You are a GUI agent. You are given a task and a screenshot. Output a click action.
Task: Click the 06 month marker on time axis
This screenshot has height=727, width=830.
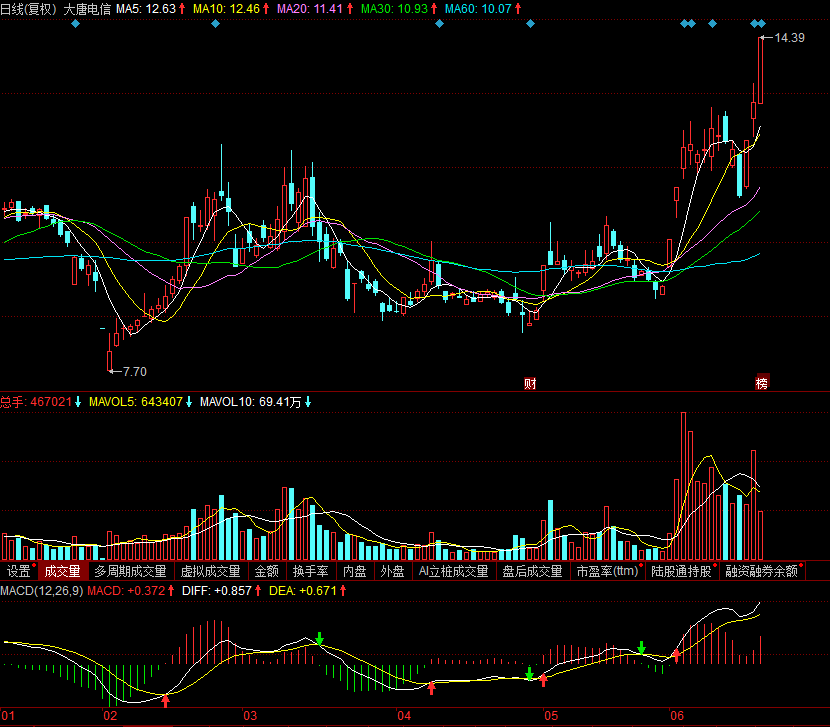click(x=677, y=717)
